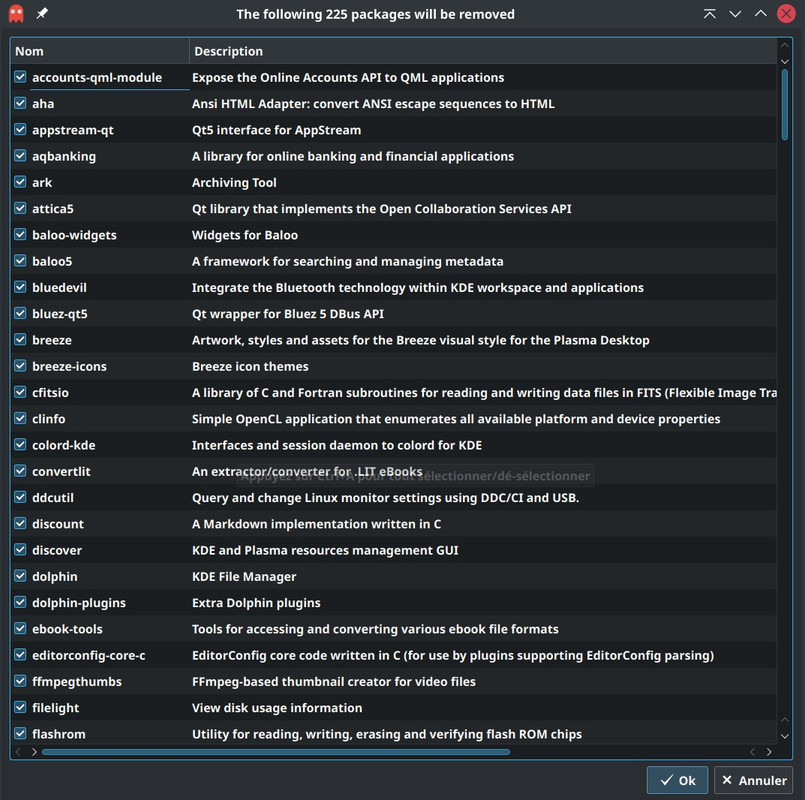Select the breeze package row
Screen dimensions: 805x800
[393, 340]
